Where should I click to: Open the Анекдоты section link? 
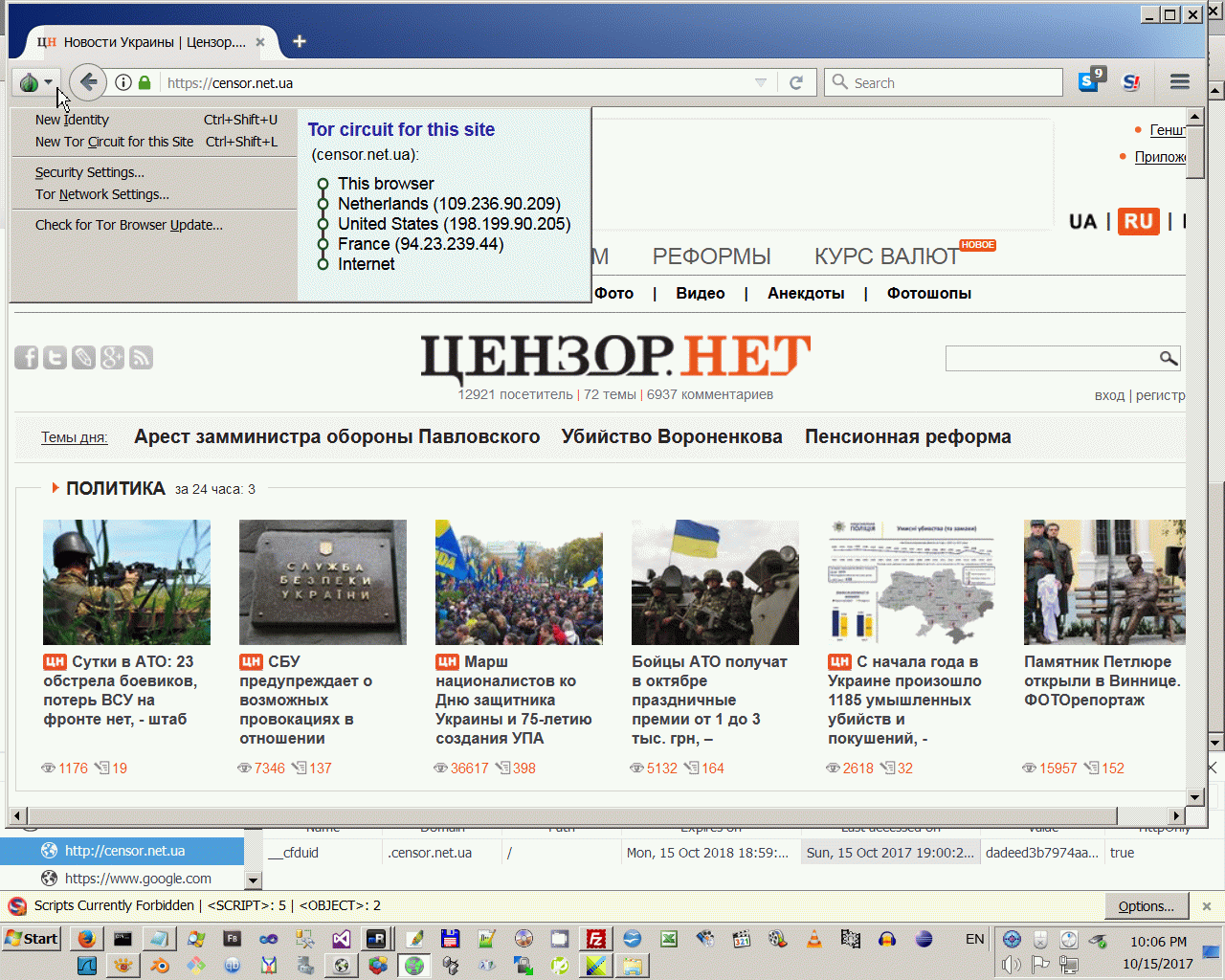pos(806,294)
